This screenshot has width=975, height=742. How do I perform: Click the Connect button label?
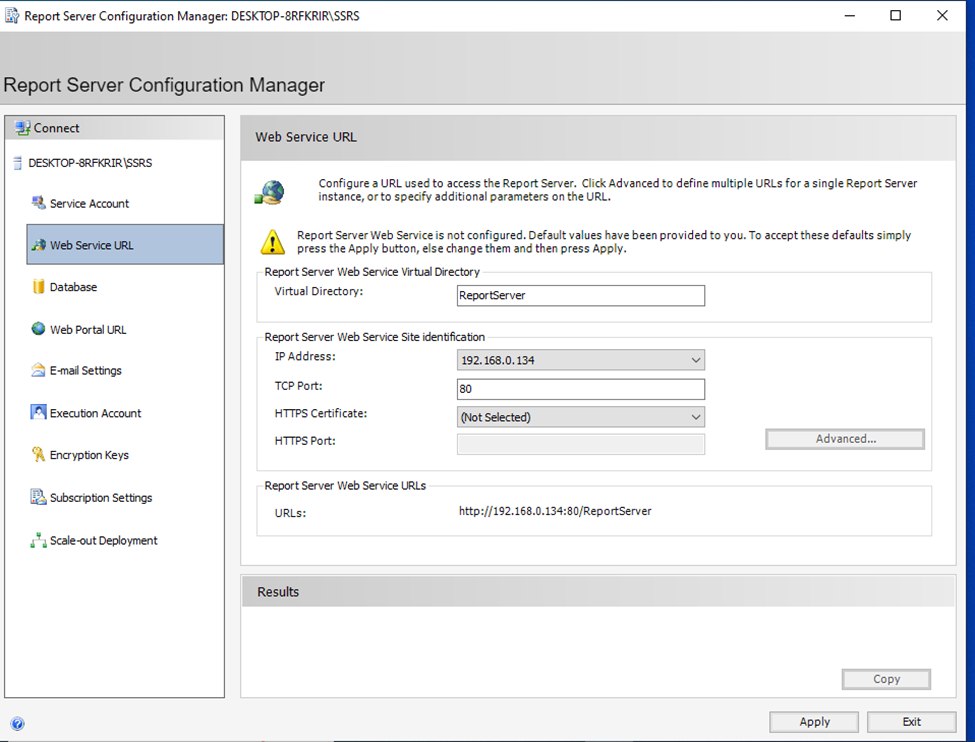57,128
